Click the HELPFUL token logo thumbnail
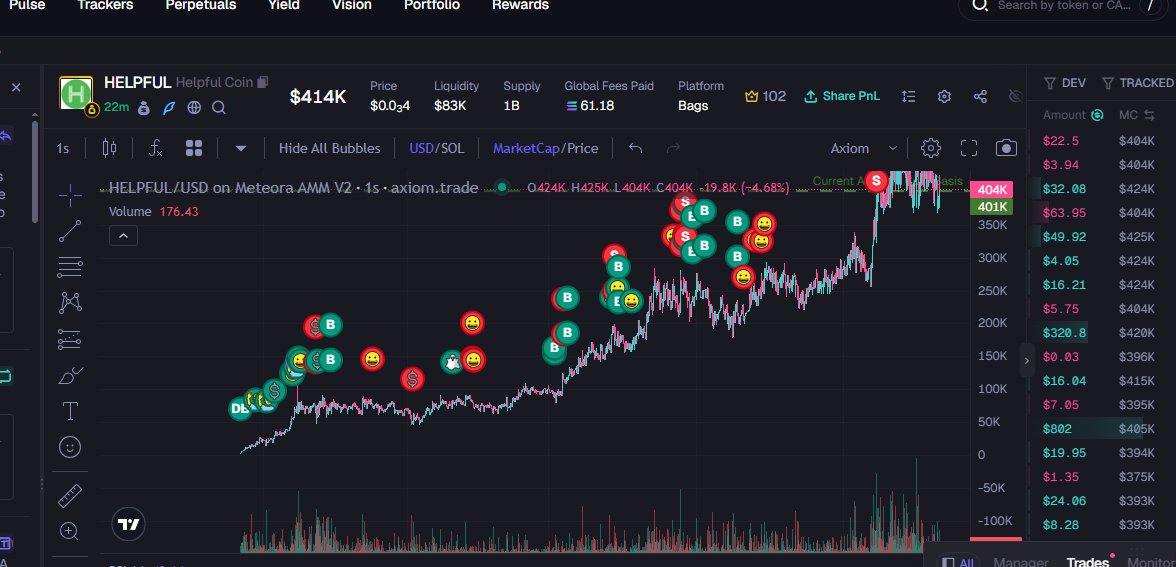This screenshot has width=1176, height=567. [x=76, y=93]
